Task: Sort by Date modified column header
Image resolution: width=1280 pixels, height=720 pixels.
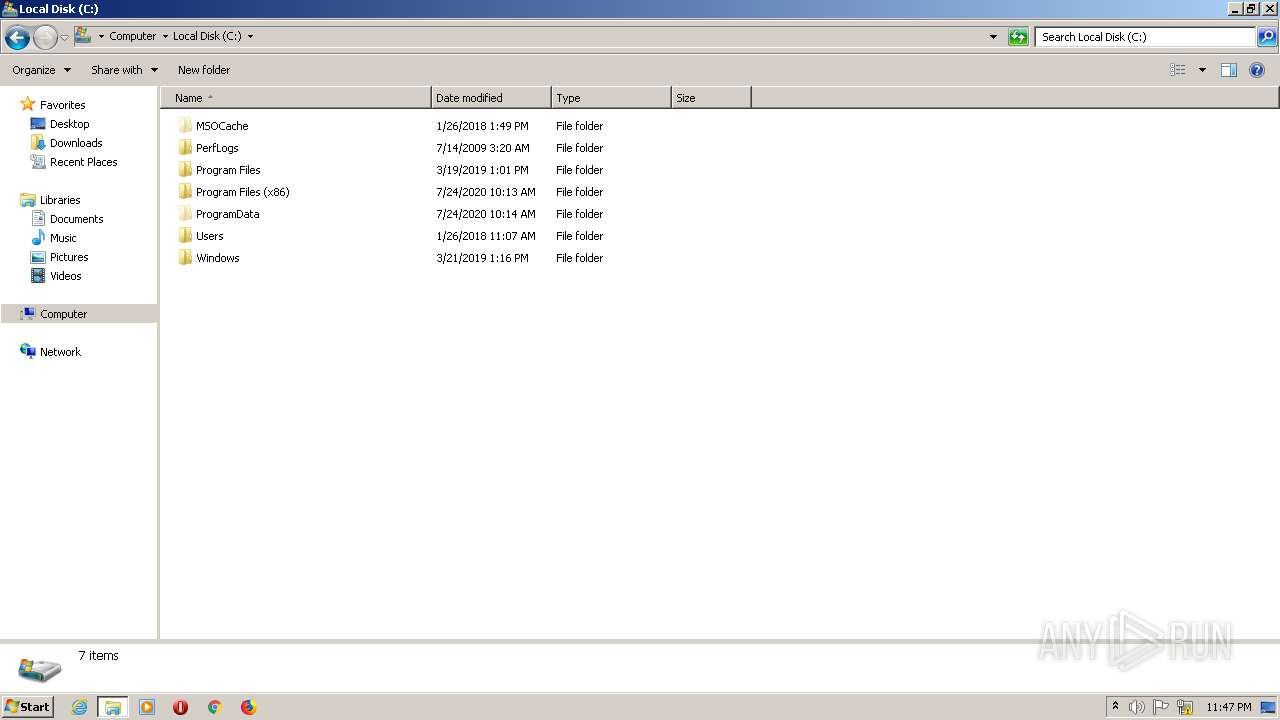Action: (x=491, y=98)
